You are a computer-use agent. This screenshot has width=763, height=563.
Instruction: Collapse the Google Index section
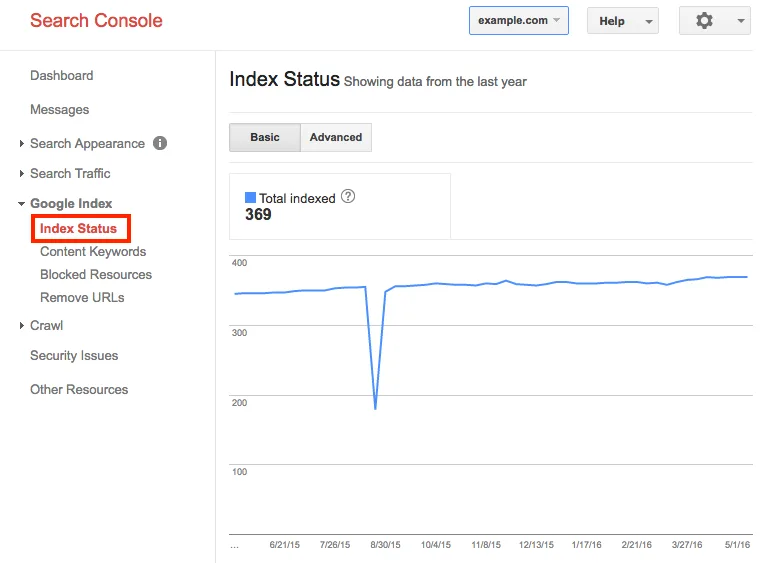[70, 204]
